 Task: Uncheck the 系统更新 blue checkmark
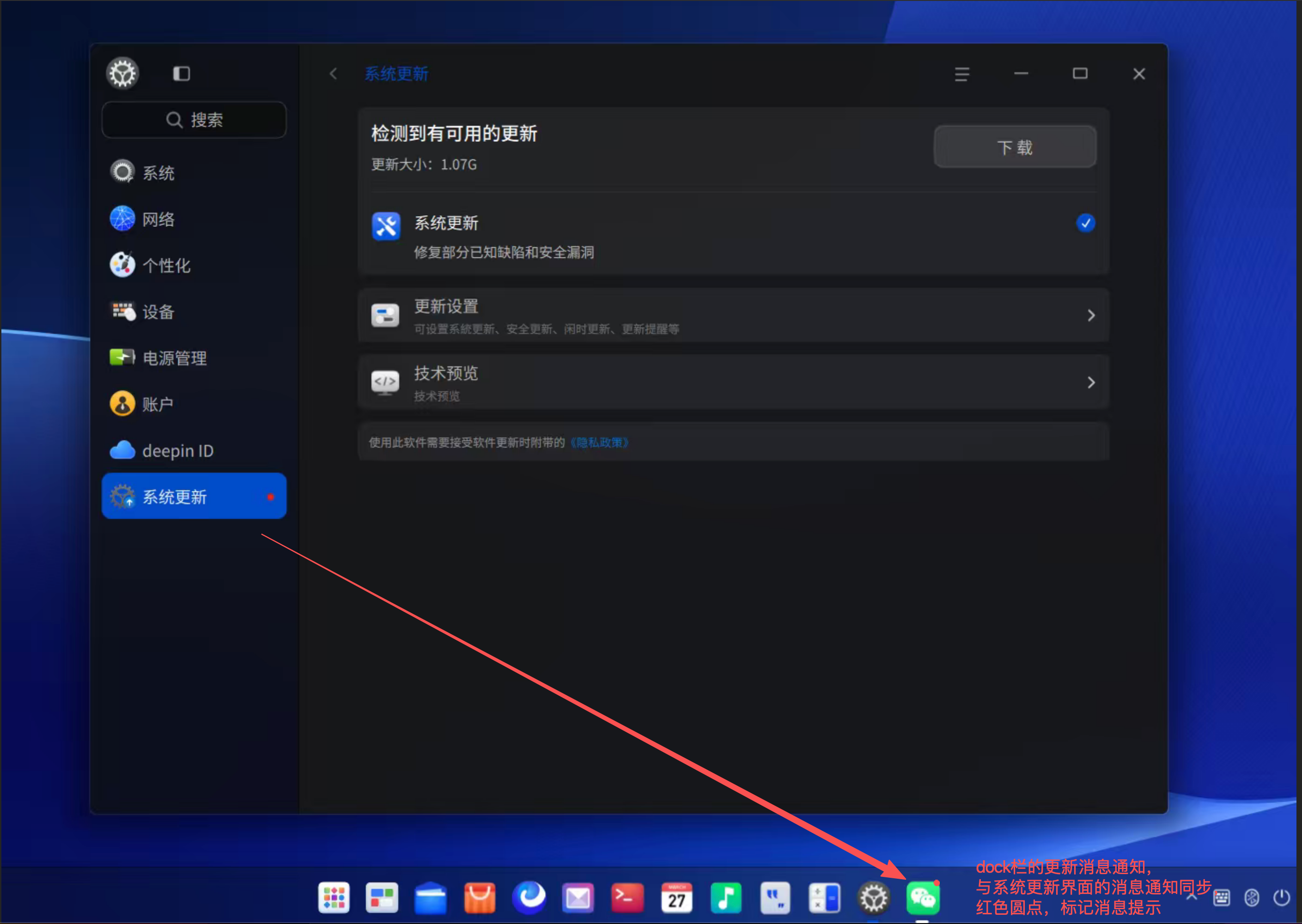point(1085,223)
